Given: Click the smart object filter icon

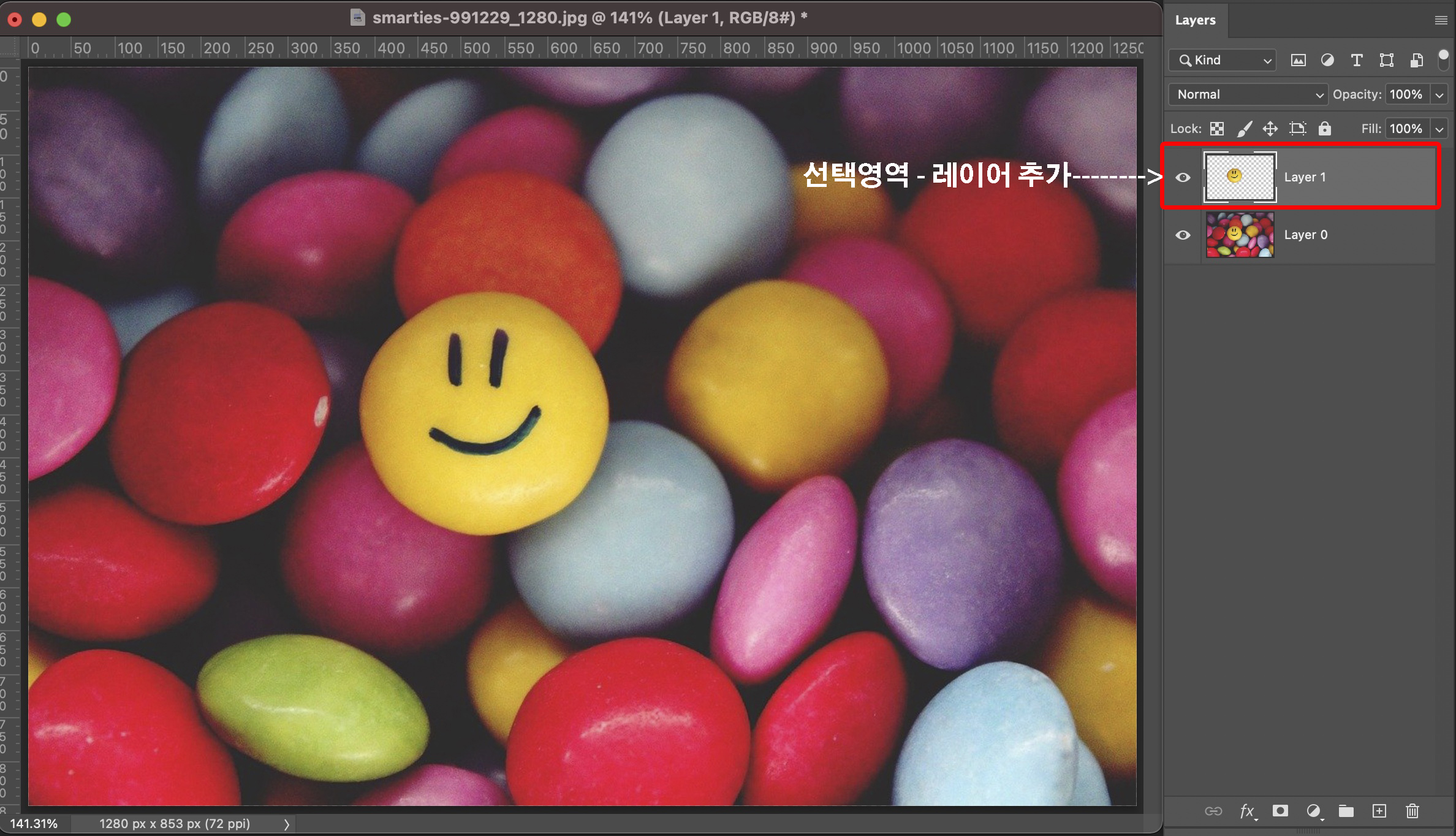Looking at the screenshot, I should coord(1416,60).
